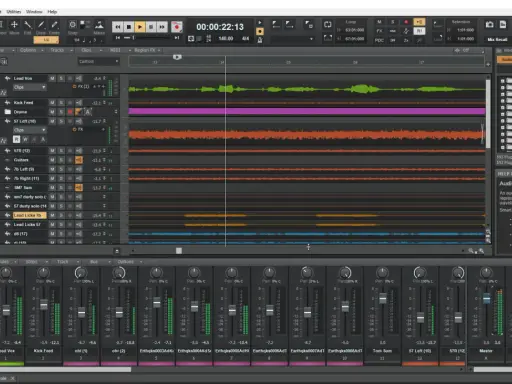Toggle the Loop on/off icon

pos(327,24)
